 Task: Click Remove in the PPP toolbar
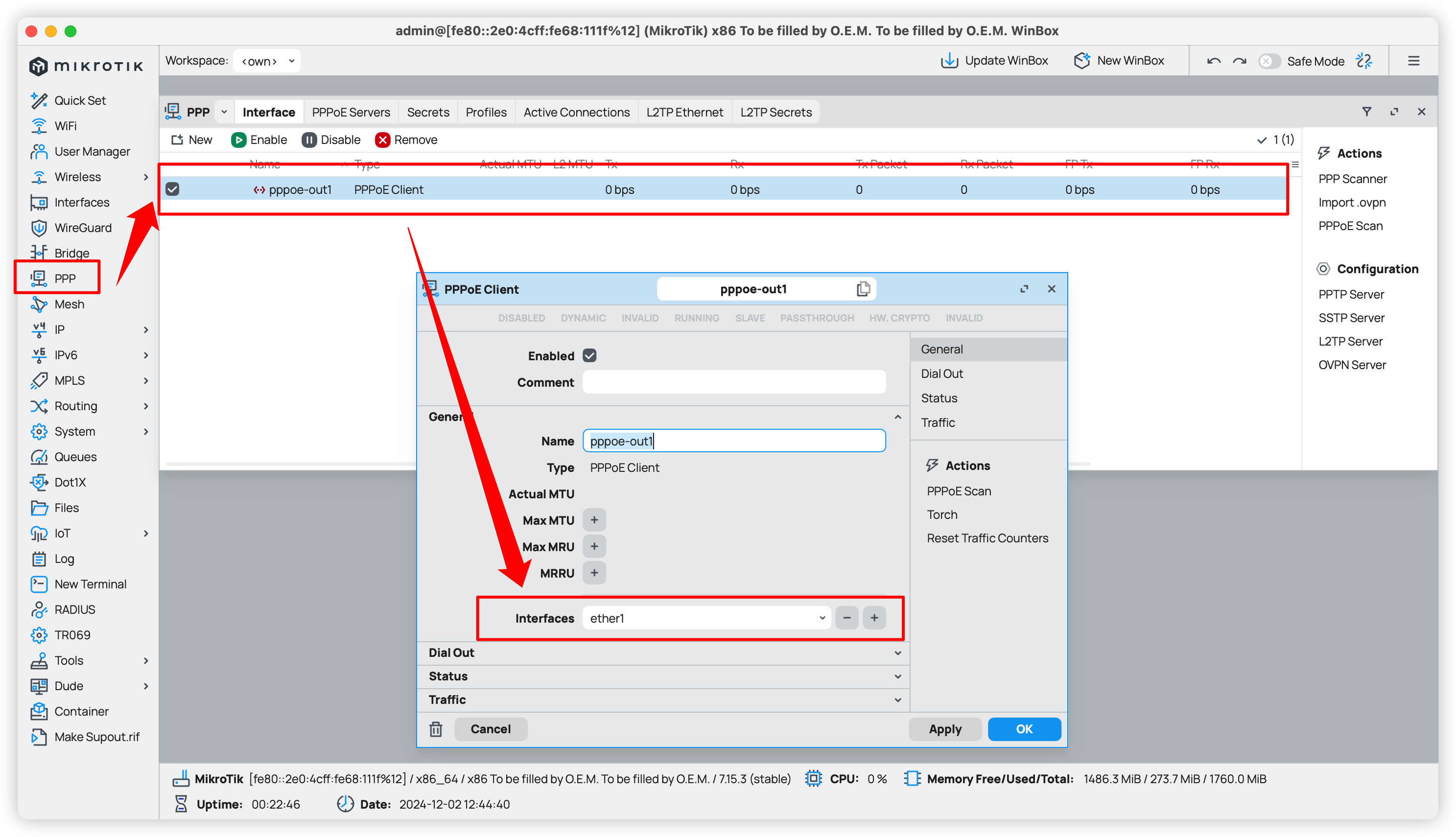pos(406,139)
